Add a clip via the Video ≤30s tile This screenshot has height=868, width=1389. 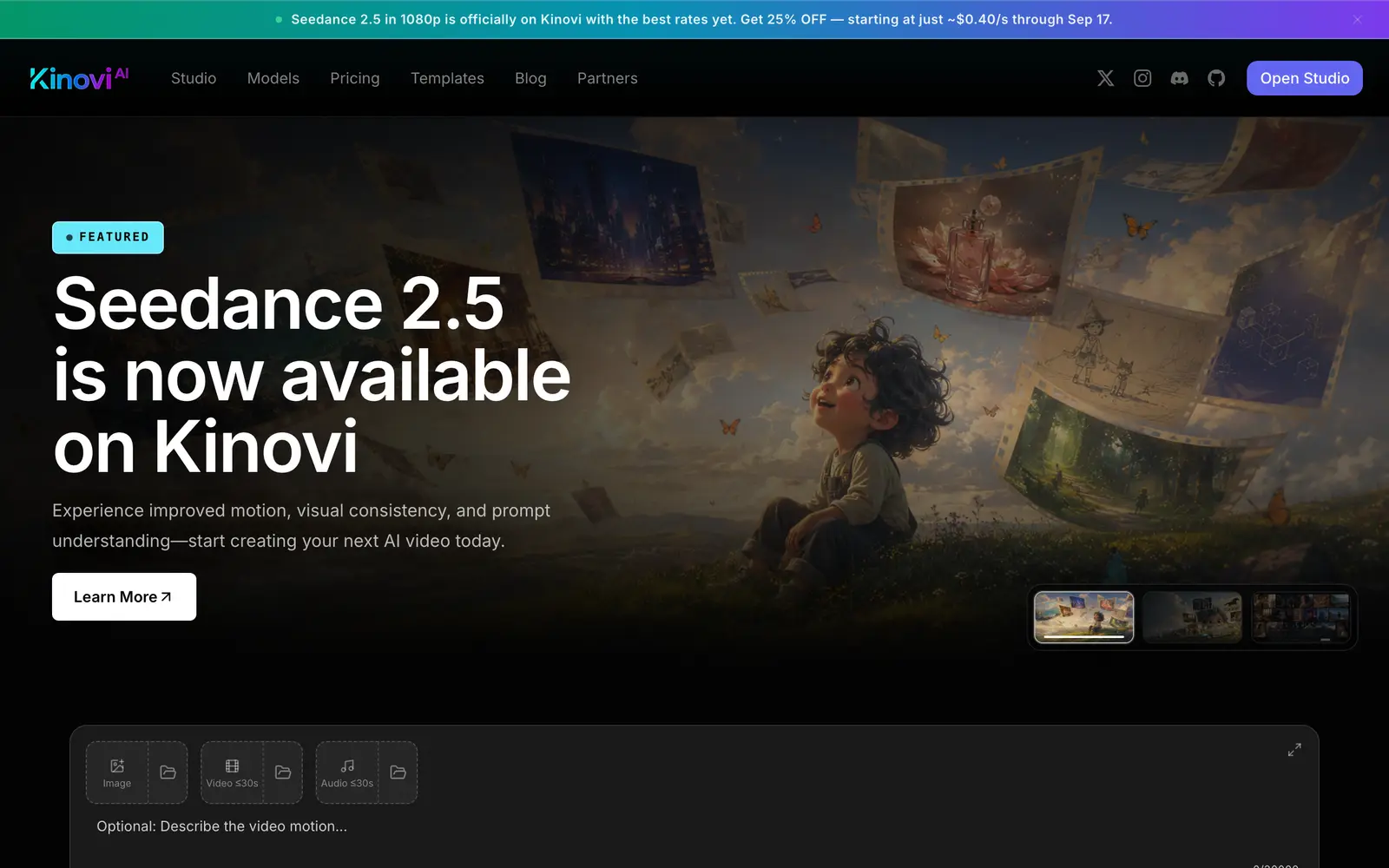click(x=232, y=773)
